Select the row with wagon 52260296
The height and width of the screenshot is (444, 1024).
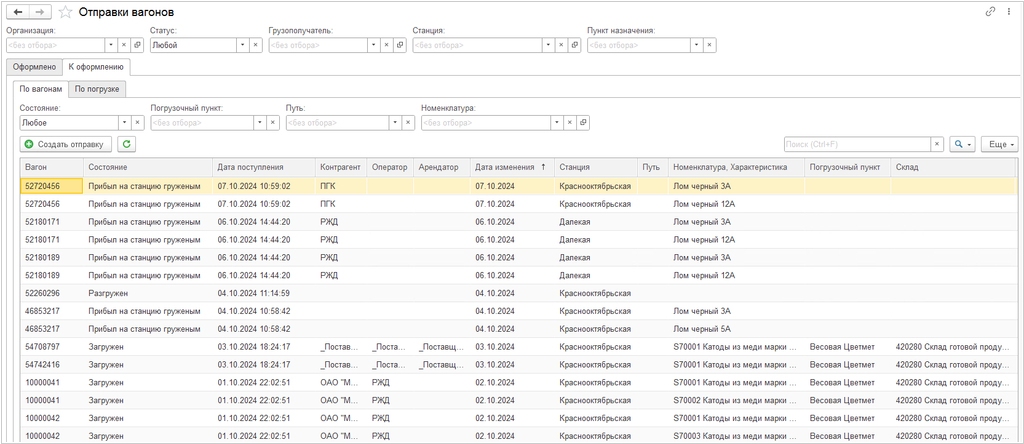(x=43, y=293)
